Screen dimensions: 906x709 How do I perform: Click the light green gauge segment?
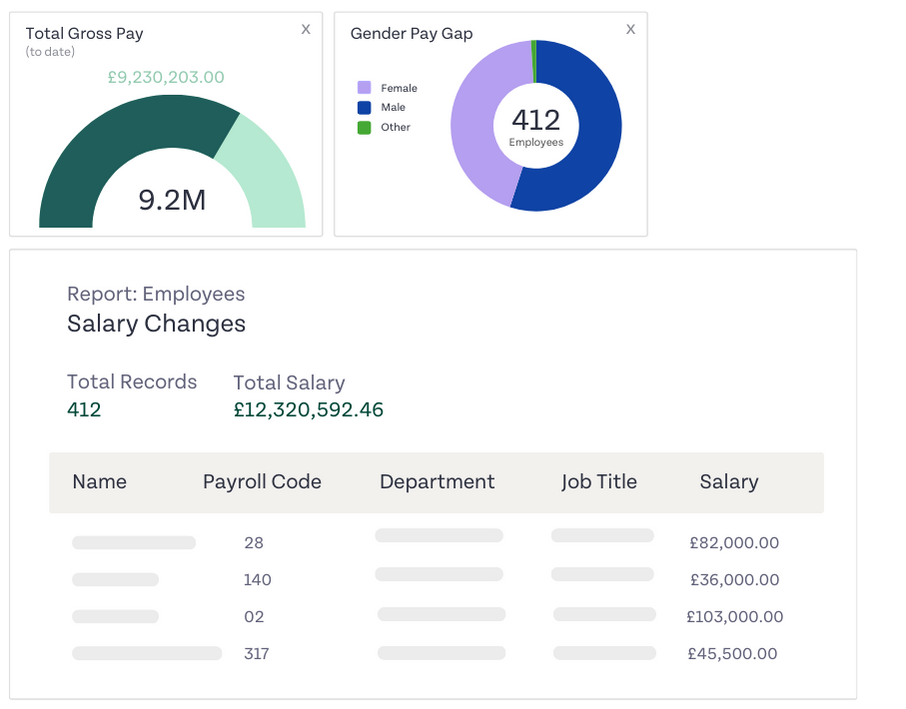[x=265, y=170]
